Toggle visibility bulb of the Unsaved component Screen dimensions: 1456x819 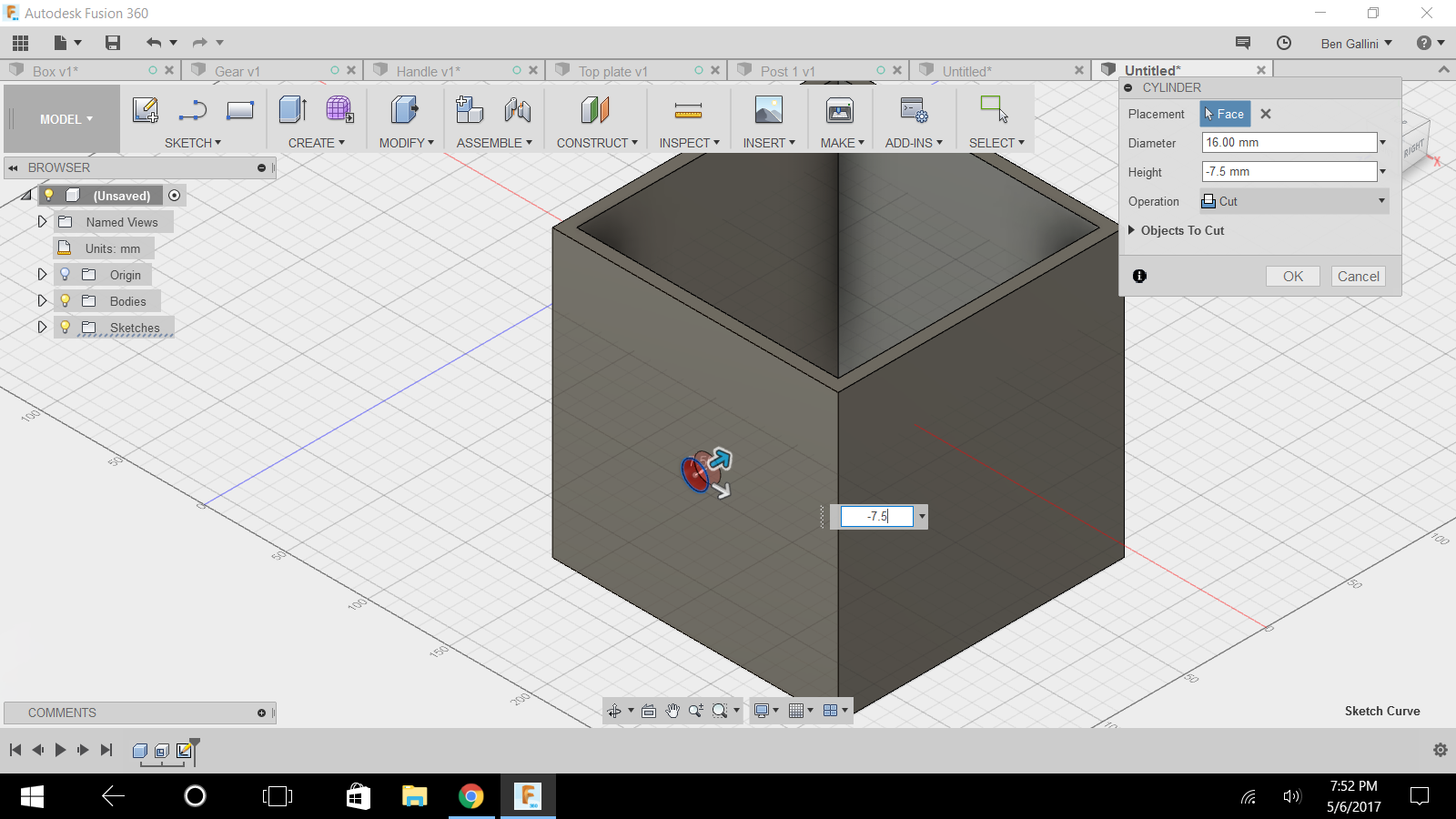pos(49,195)
